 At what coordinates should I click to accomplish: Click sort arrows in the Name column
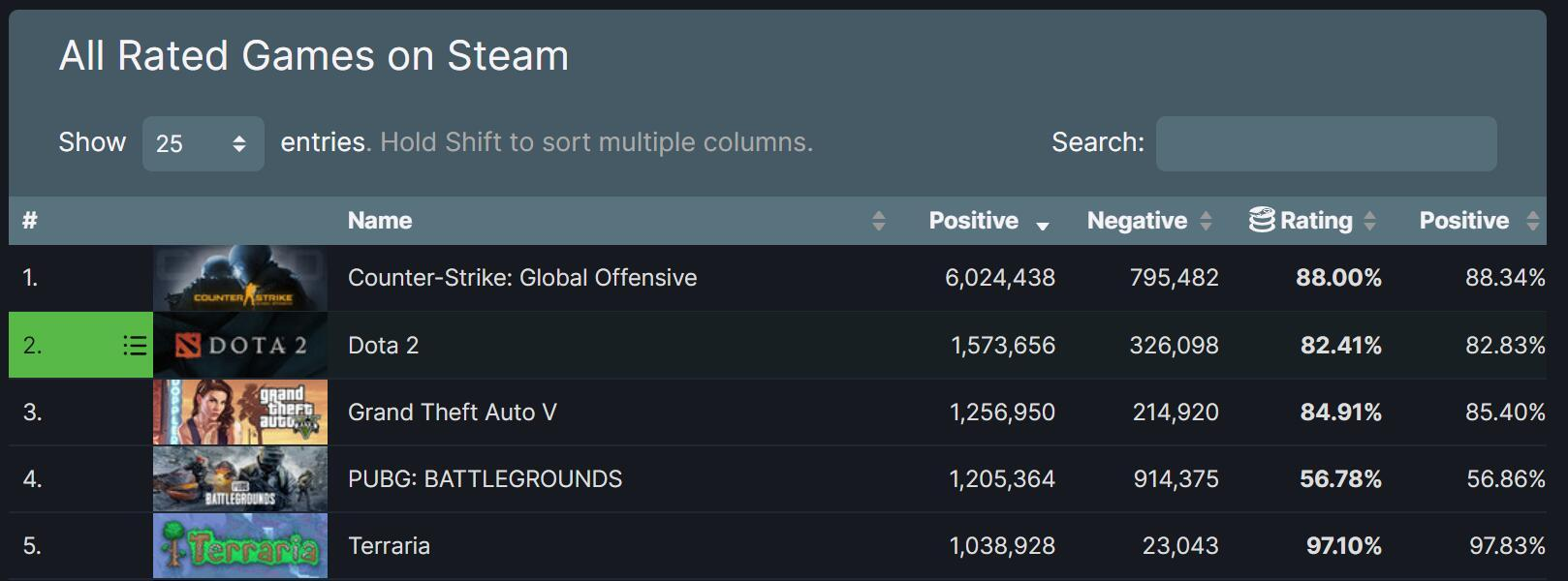coord(878,221)
